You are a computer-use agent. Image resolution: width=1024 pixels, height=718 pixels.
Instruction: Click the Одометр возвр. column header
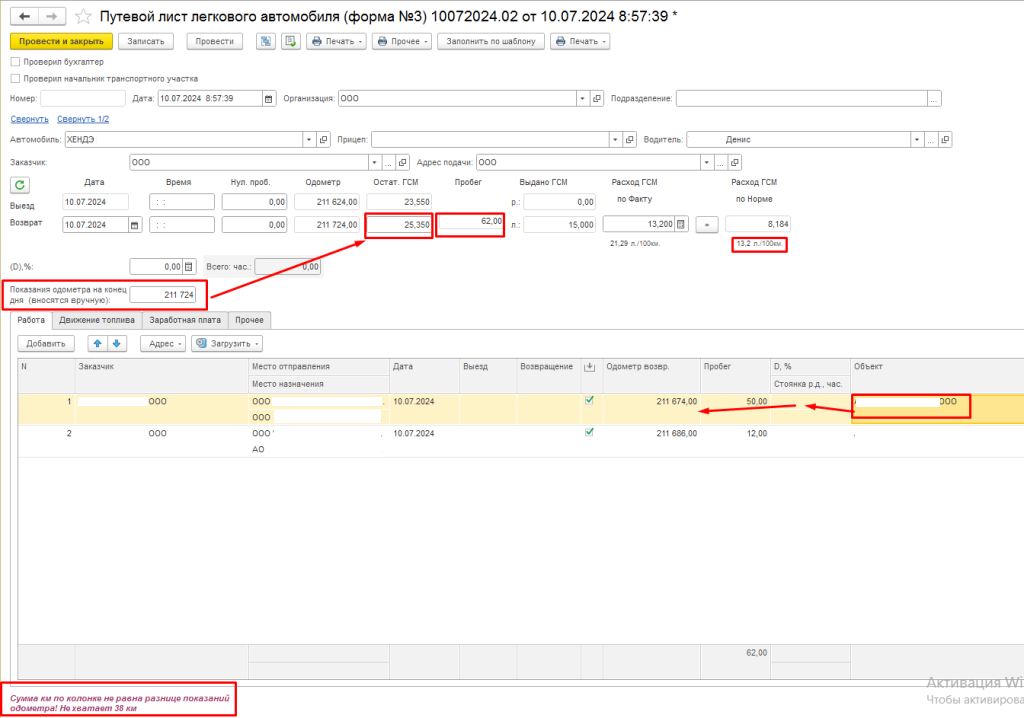pos(651,367)
